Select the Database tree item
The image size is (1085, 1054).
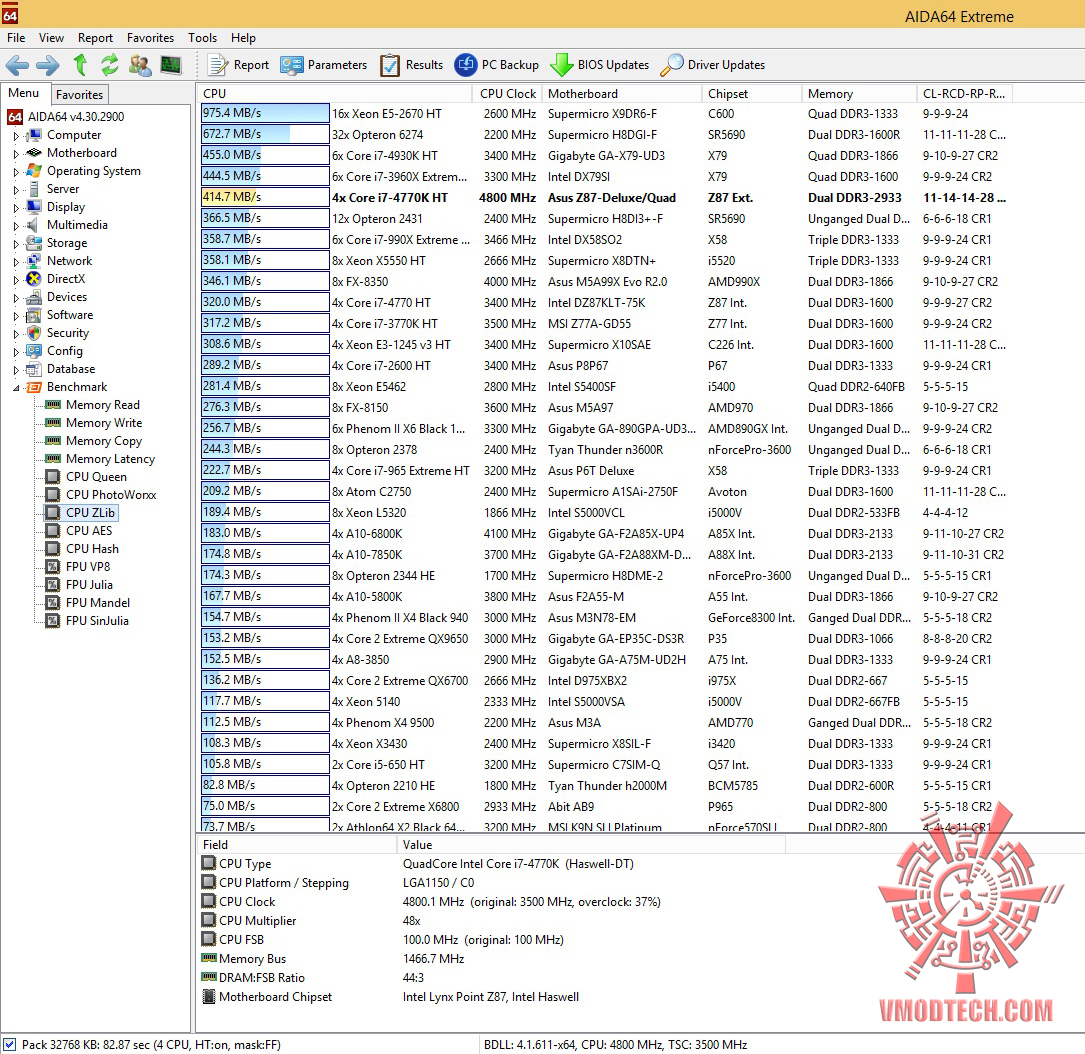point(60,369)
